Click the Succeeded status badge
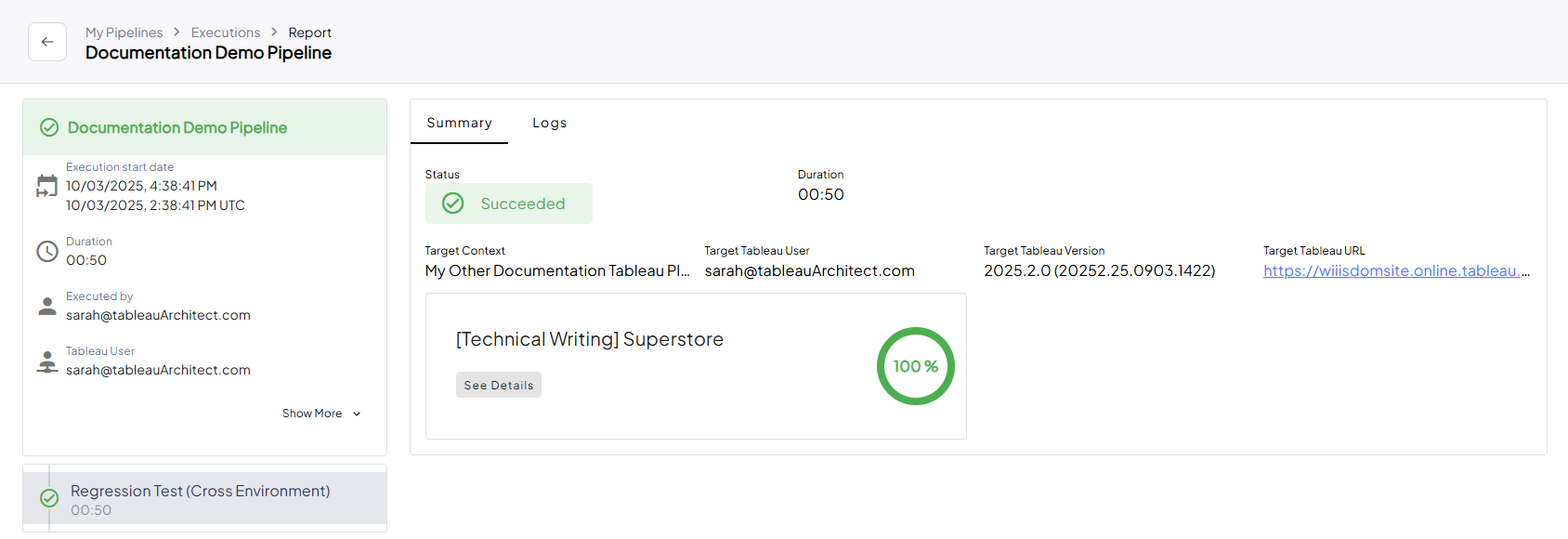The image size is (1568, 539). pos(508,204)
